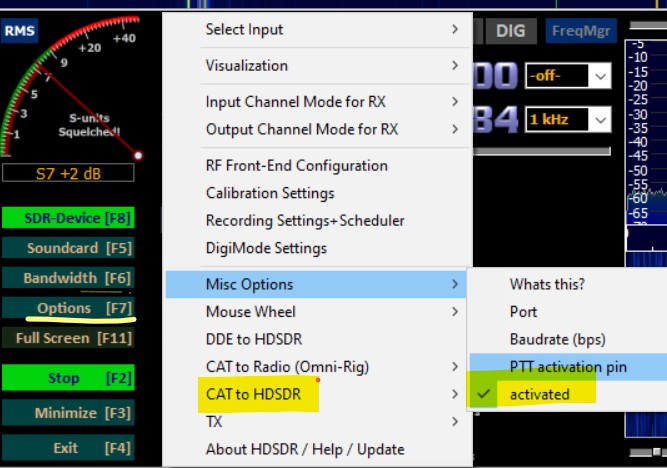
Task: Choose Port in CAT submenu
Action: pyautogui.click(x=568, y=312)
